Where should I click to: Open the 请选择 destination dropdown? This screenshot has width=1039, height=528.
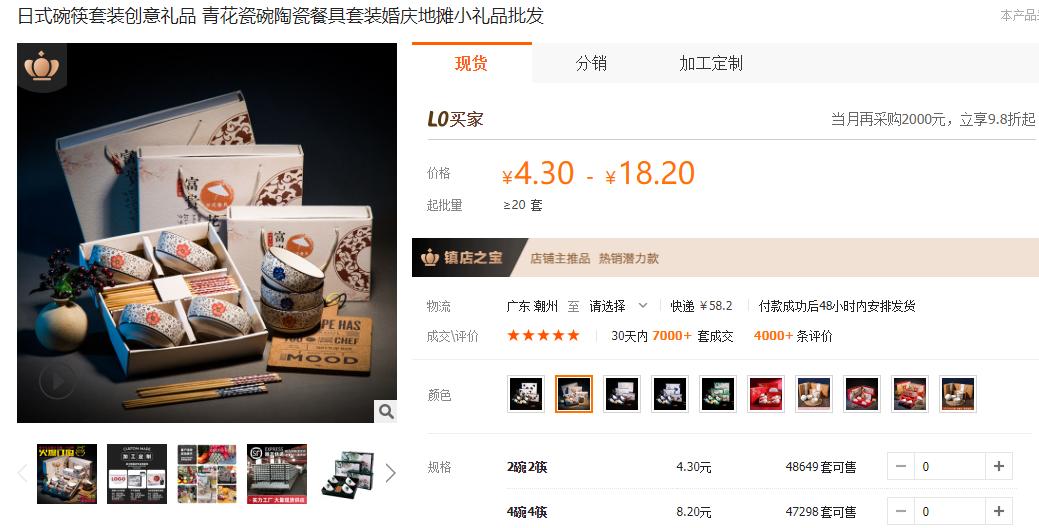(x=618, y=306)
